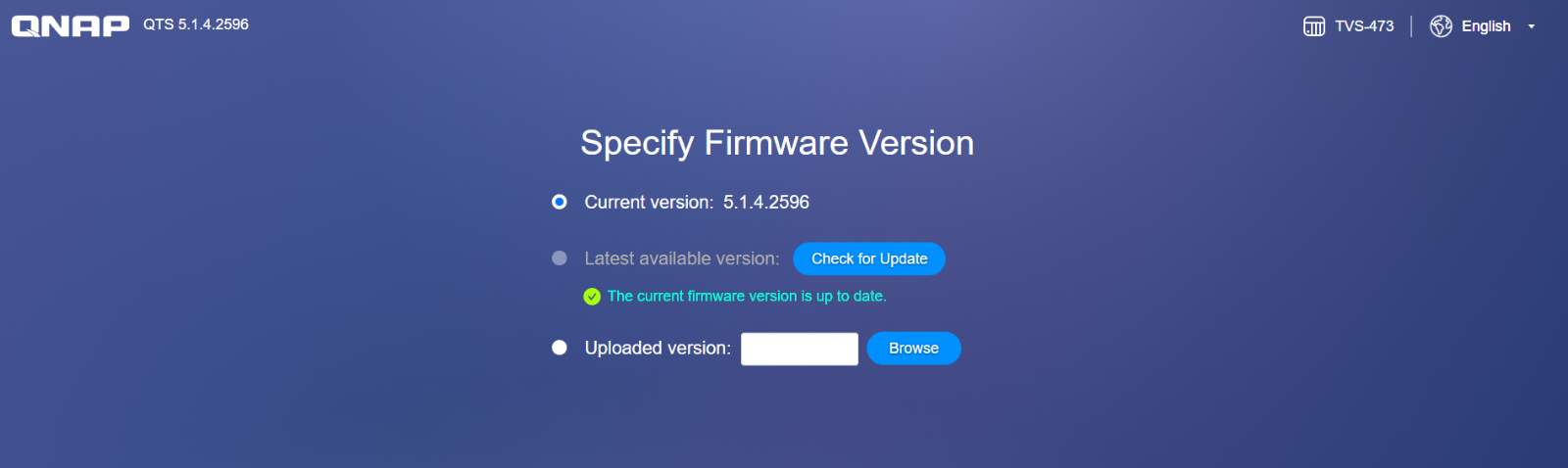1568x468 pixels.
Task: Click the firmware up to date message
Action: (x=747, y=296)
